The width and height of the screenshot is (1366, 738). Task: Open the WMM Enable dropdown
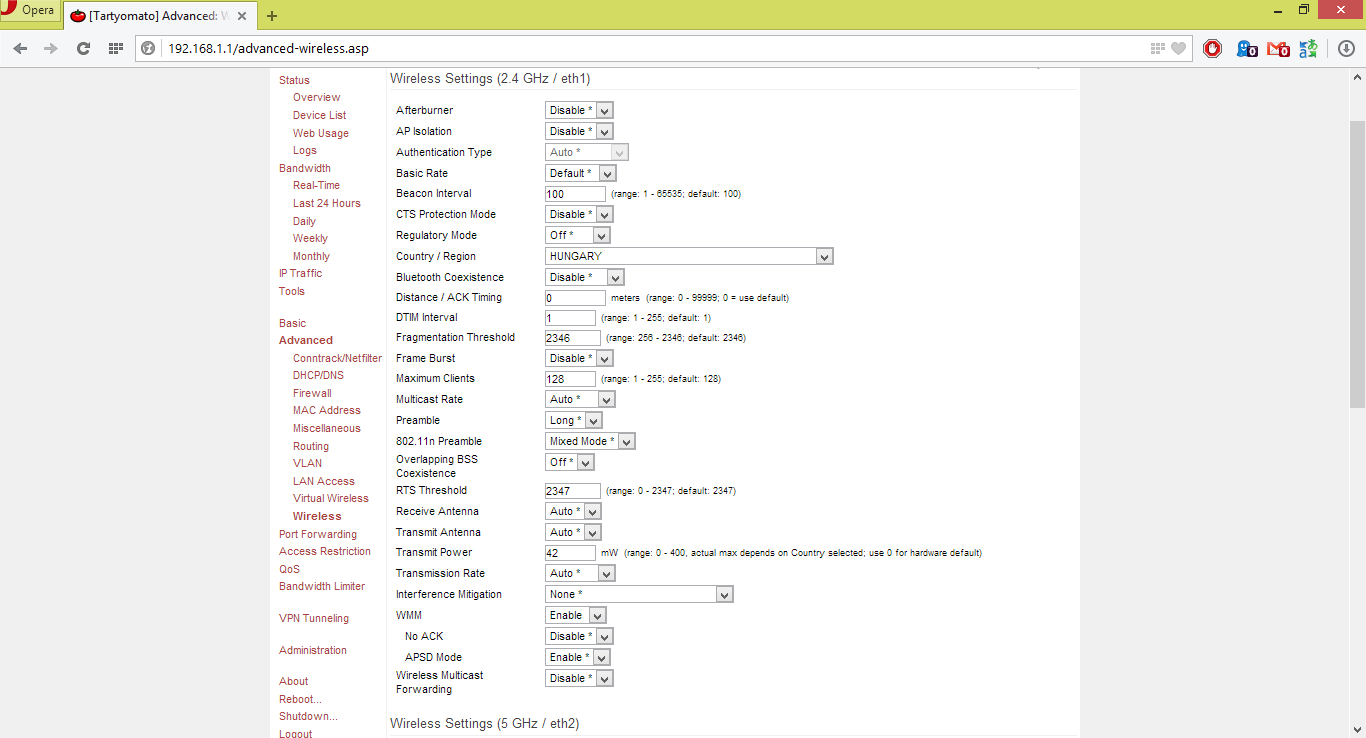576,615
